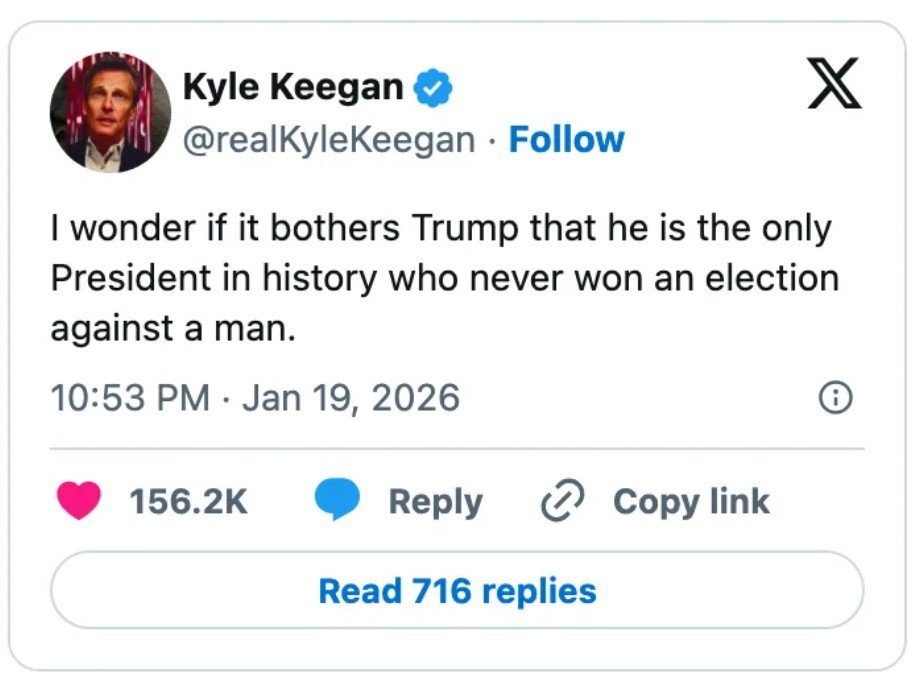The height and width of the screenshot is (681, 916).
Task: Click the blue reply speech bubble icon
Action: point(337,501)
